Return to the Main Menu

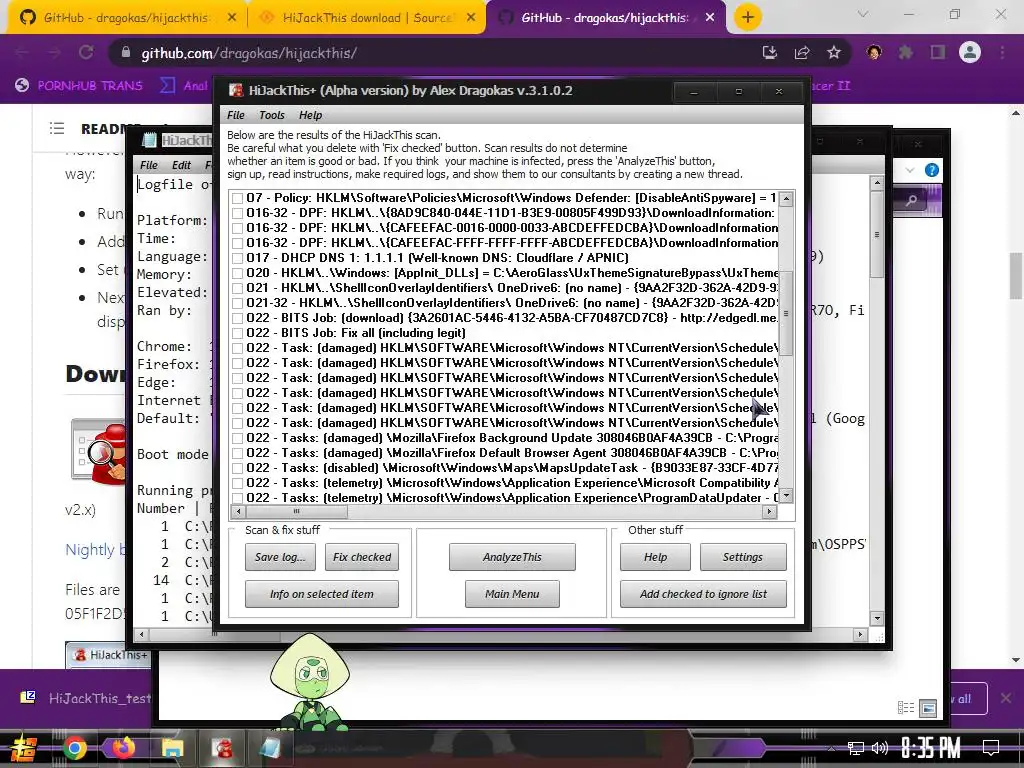(x=512, y=594)
